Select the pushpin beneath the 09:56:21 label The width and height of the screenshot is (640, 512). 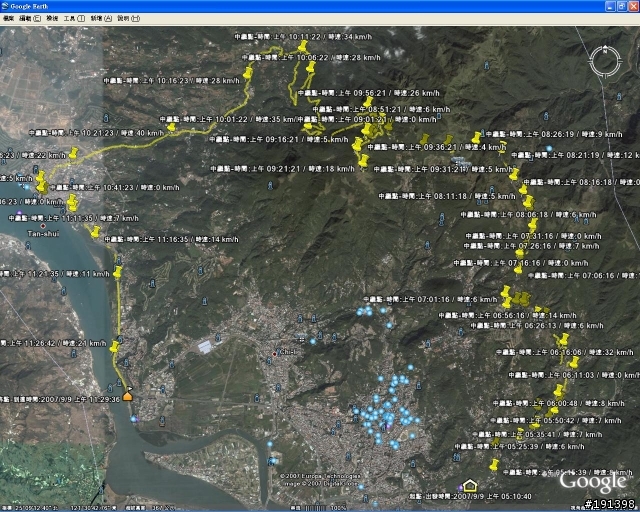[x=368, y=102]
